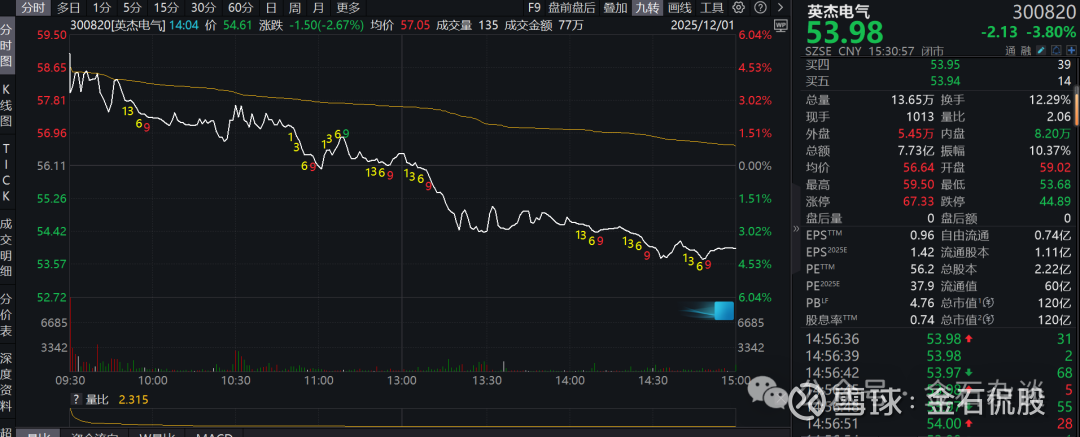Click the blue floating assistant icon
This screenshot has height=437, width=1080.
[x=724, y=311]
